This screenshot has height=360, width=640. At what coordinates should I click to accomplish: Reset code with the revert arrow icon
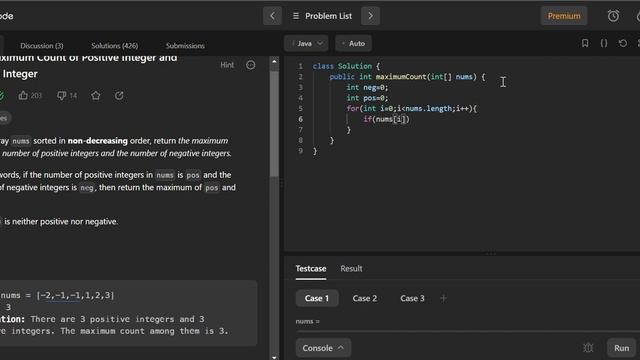[x=622, y=43]
